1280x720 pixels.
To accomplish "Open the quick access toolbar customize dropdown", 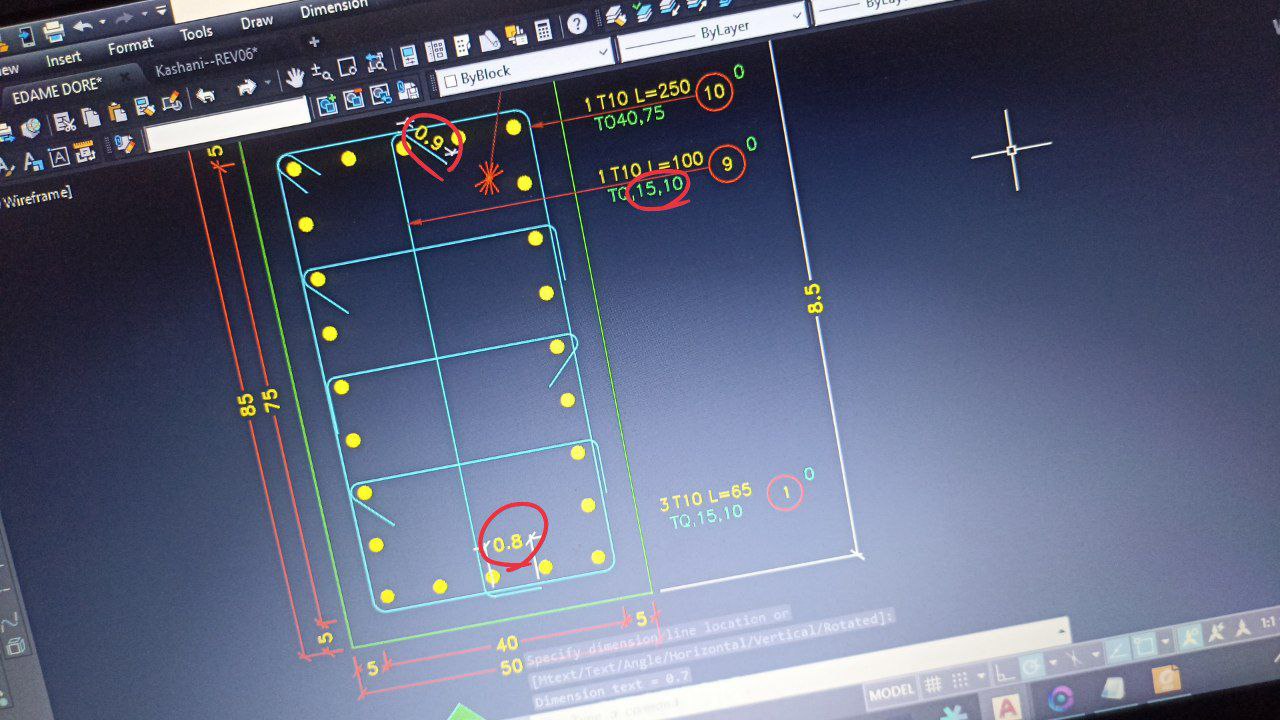I will (161, 10).
